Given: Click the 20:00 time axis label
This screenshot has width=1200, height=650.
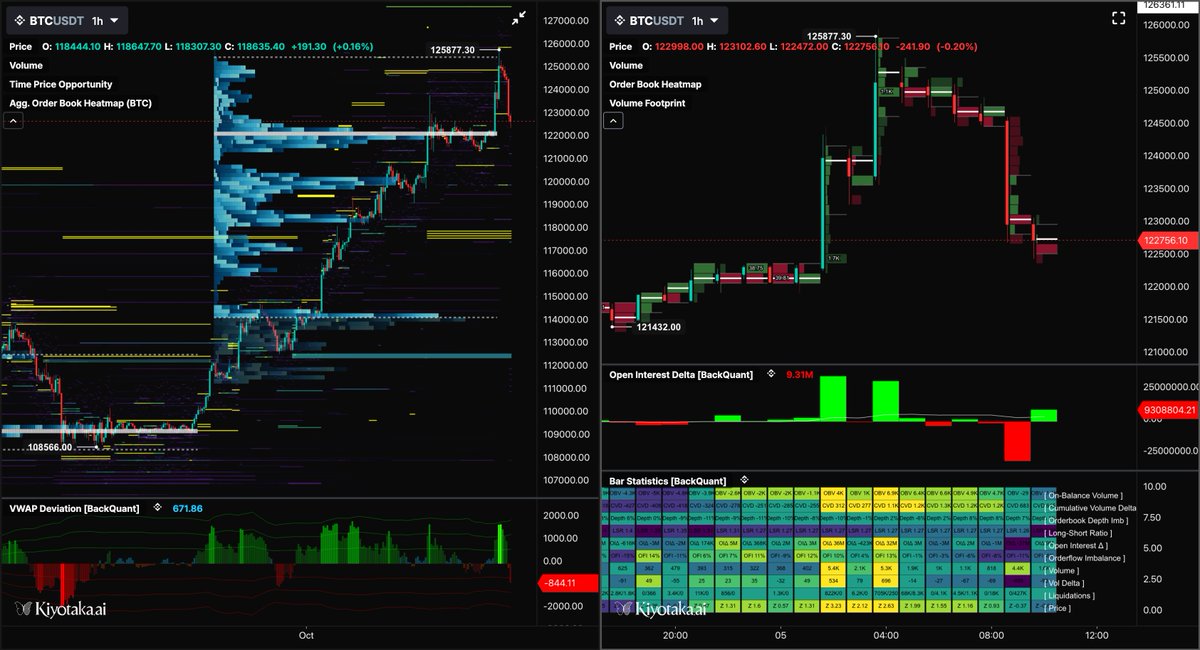Looking at the screenshot, I should (x=674, y=634).
